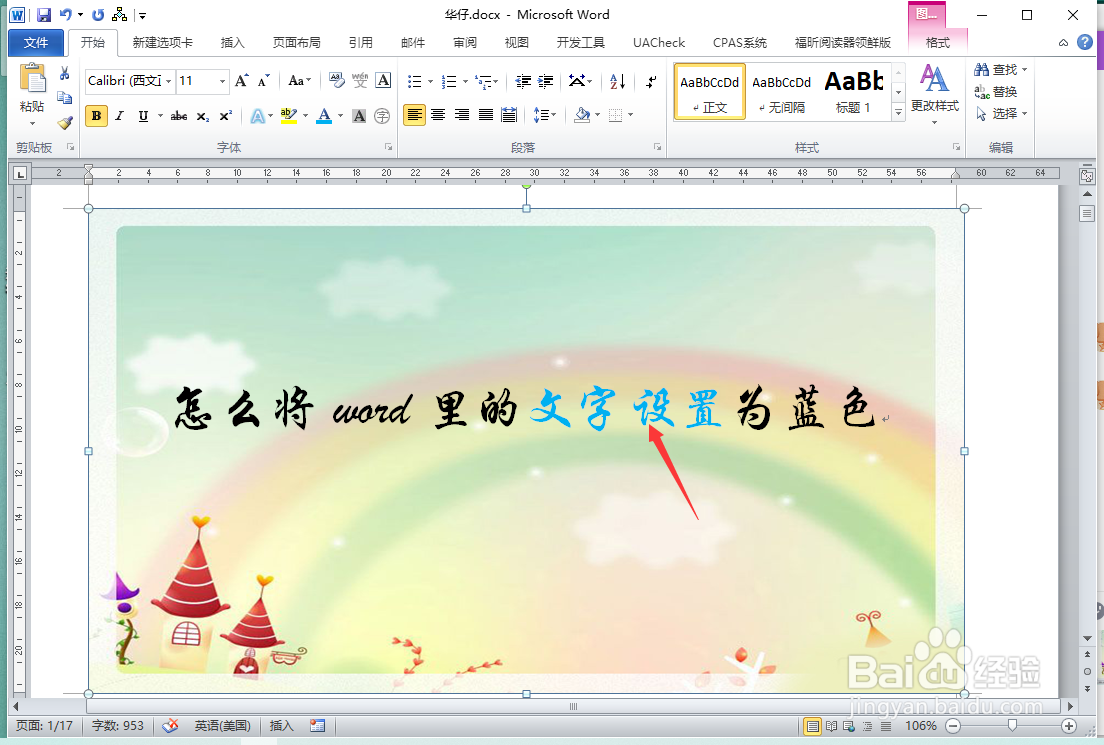This screenshot has width=1104, height=745.
Task: Toggle Italic formatting
Action: pyautogui.click(x=120, y=116)
